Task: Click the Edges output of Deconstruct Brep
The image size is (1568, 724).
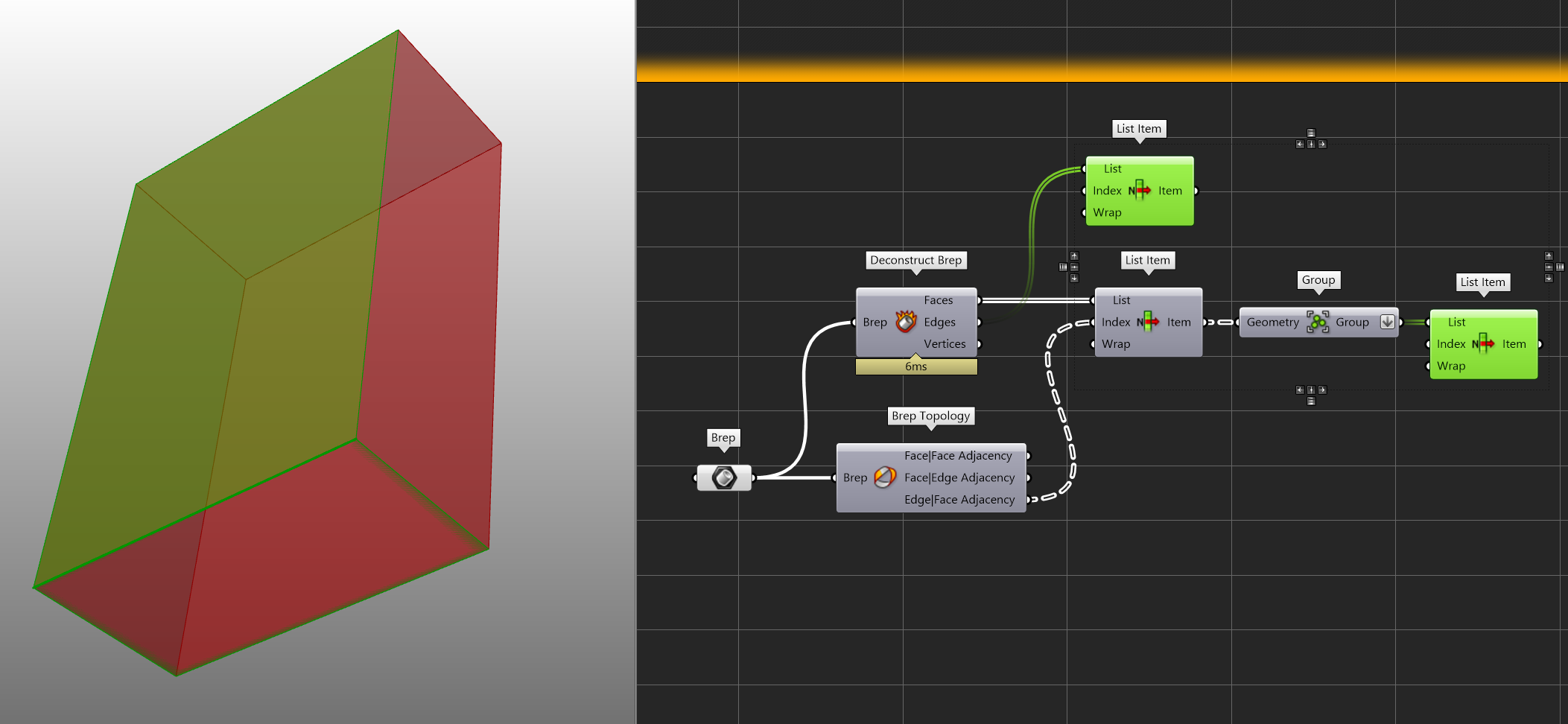Action: click(940, 322)
